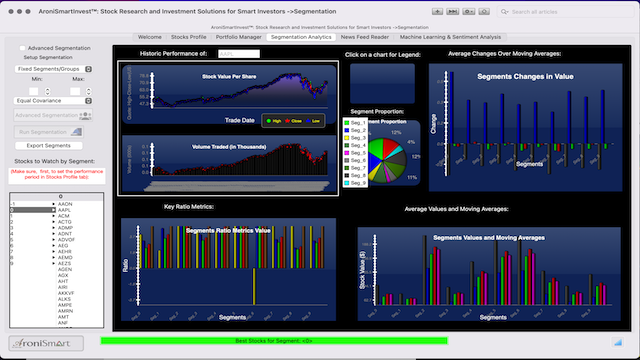Image resolution: width=640 pixels, height=360 pixels.
Task: Click the Max value stepper
Action: coord(89,91)
